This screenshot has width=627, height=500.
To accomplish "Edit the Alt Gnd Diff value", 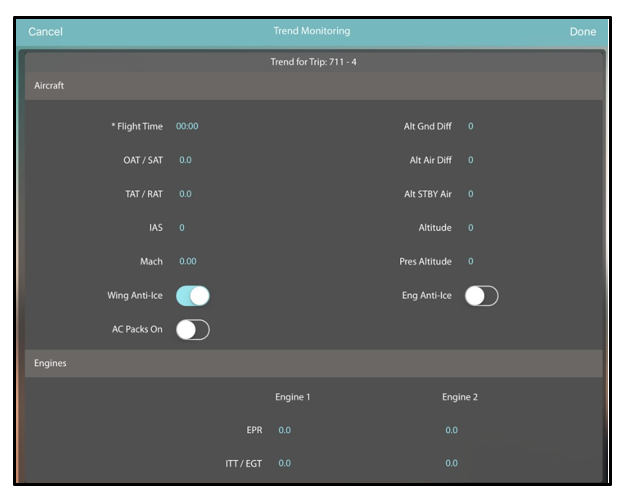I will click(x=471, y=127).
